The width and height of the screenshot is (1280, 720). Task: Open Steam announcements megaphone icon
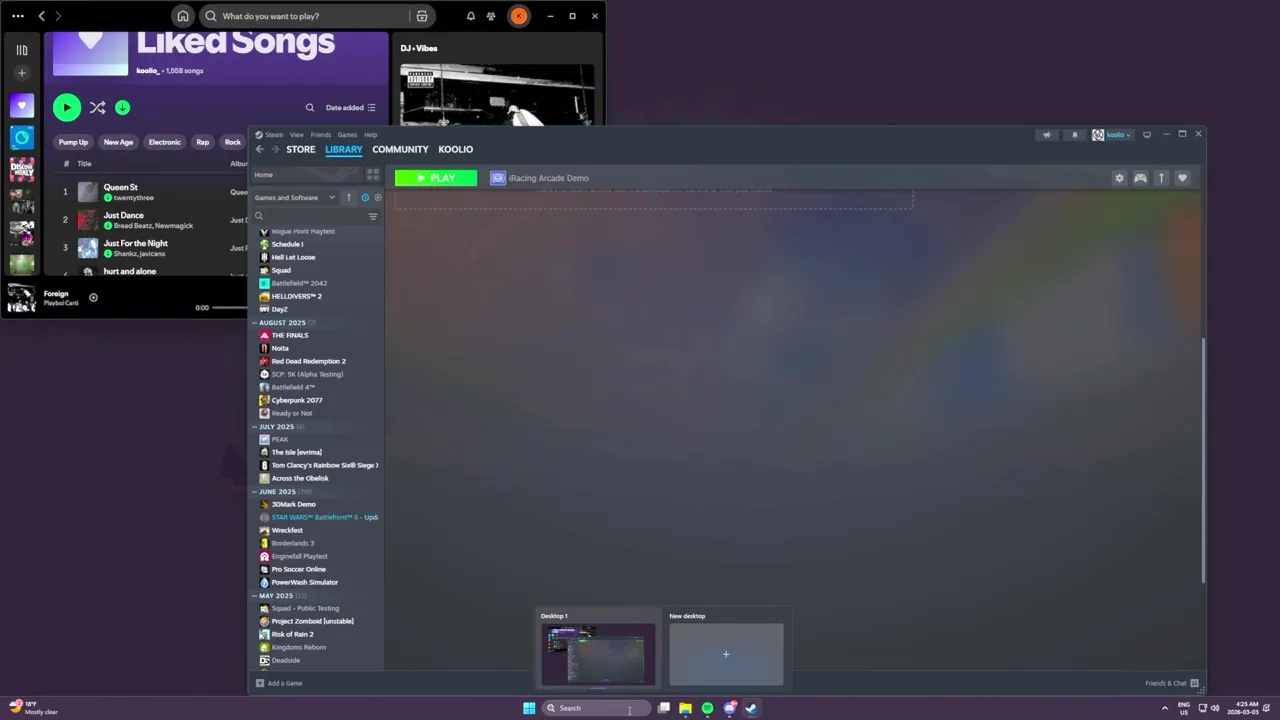point(1047,135)
